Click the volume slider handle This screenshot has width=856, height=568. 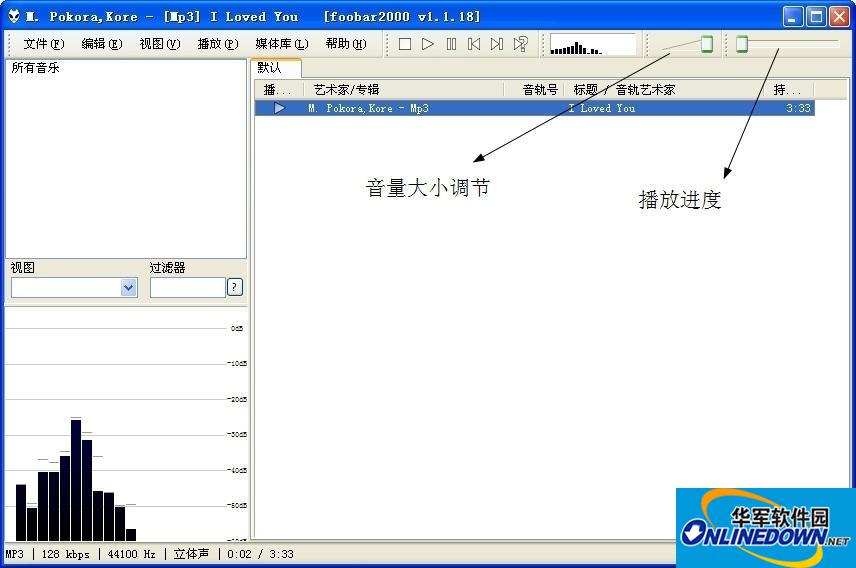coord(707,44)
